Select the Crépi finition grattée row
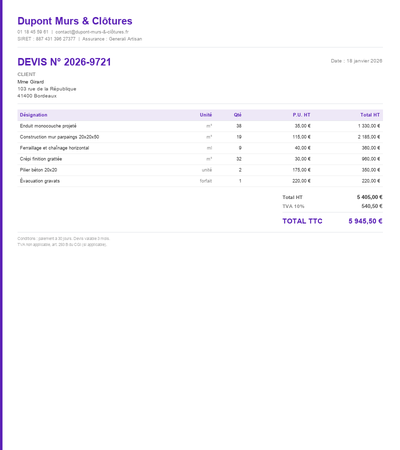The width and height of the screenshot is (400, 450). pos(200,159)
